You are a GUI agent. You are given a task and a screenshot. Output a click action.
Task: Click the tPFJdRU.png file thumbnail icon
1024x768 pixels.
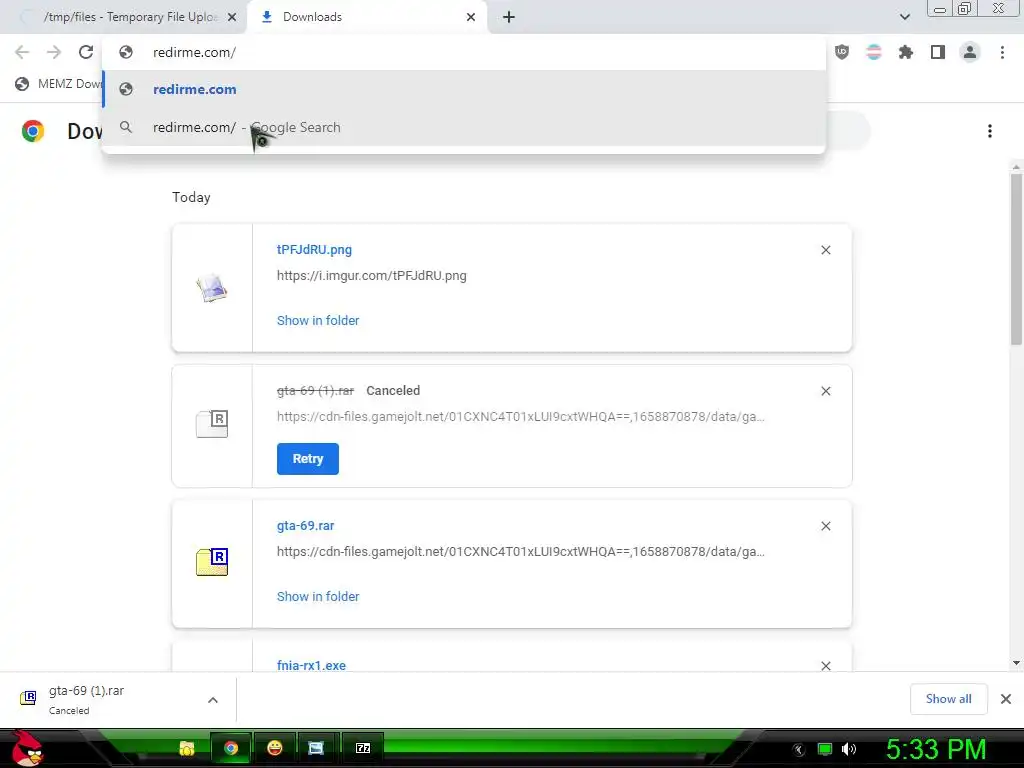212,288
